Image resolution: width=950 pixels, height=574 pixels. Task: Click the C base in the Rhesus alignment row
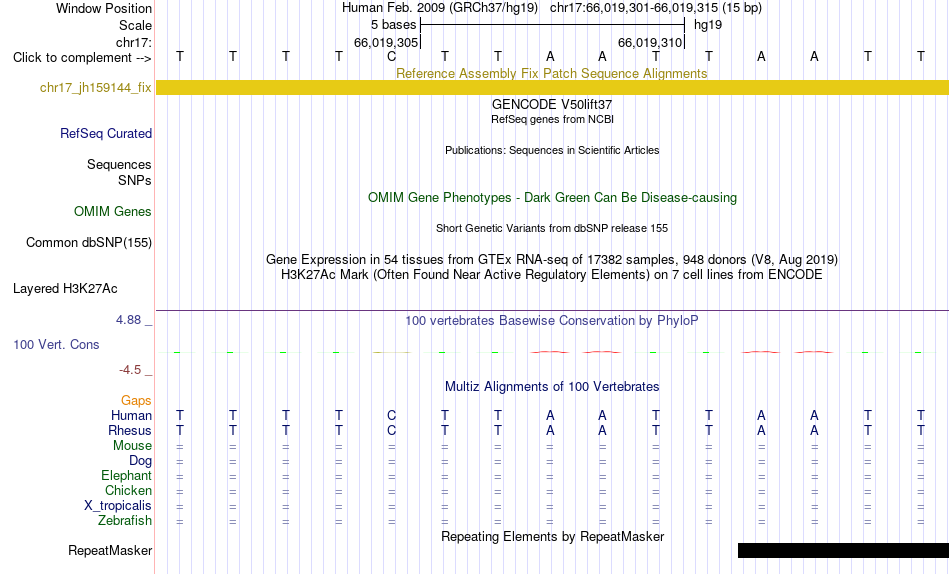(391, 430)
